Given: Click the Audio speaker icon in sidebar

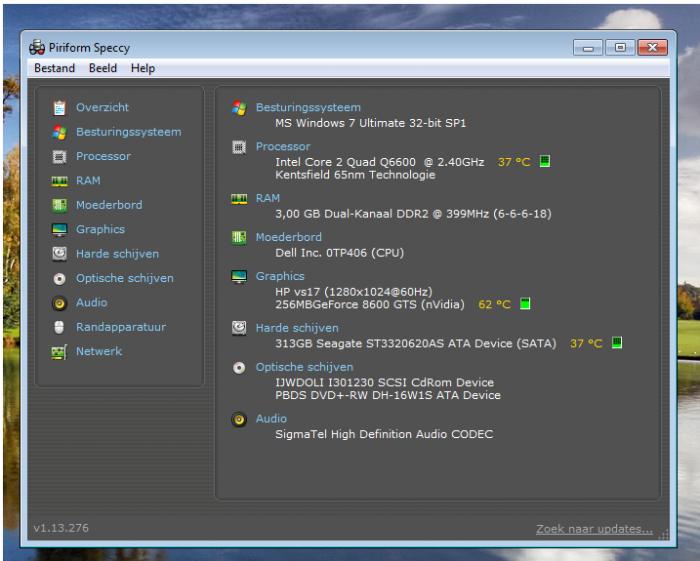Looking at the screenshot, I should click(x=59, y=303).
